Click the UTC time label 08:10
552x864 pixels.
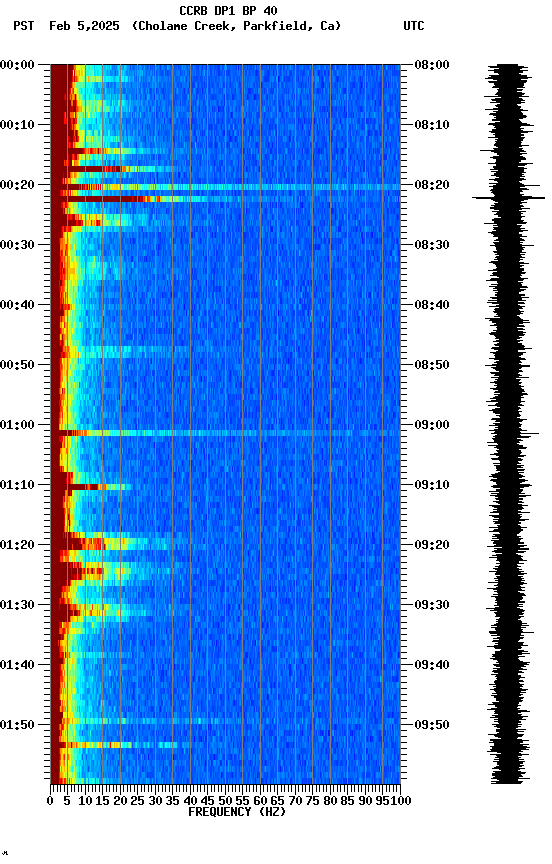[x=432, y=125]
